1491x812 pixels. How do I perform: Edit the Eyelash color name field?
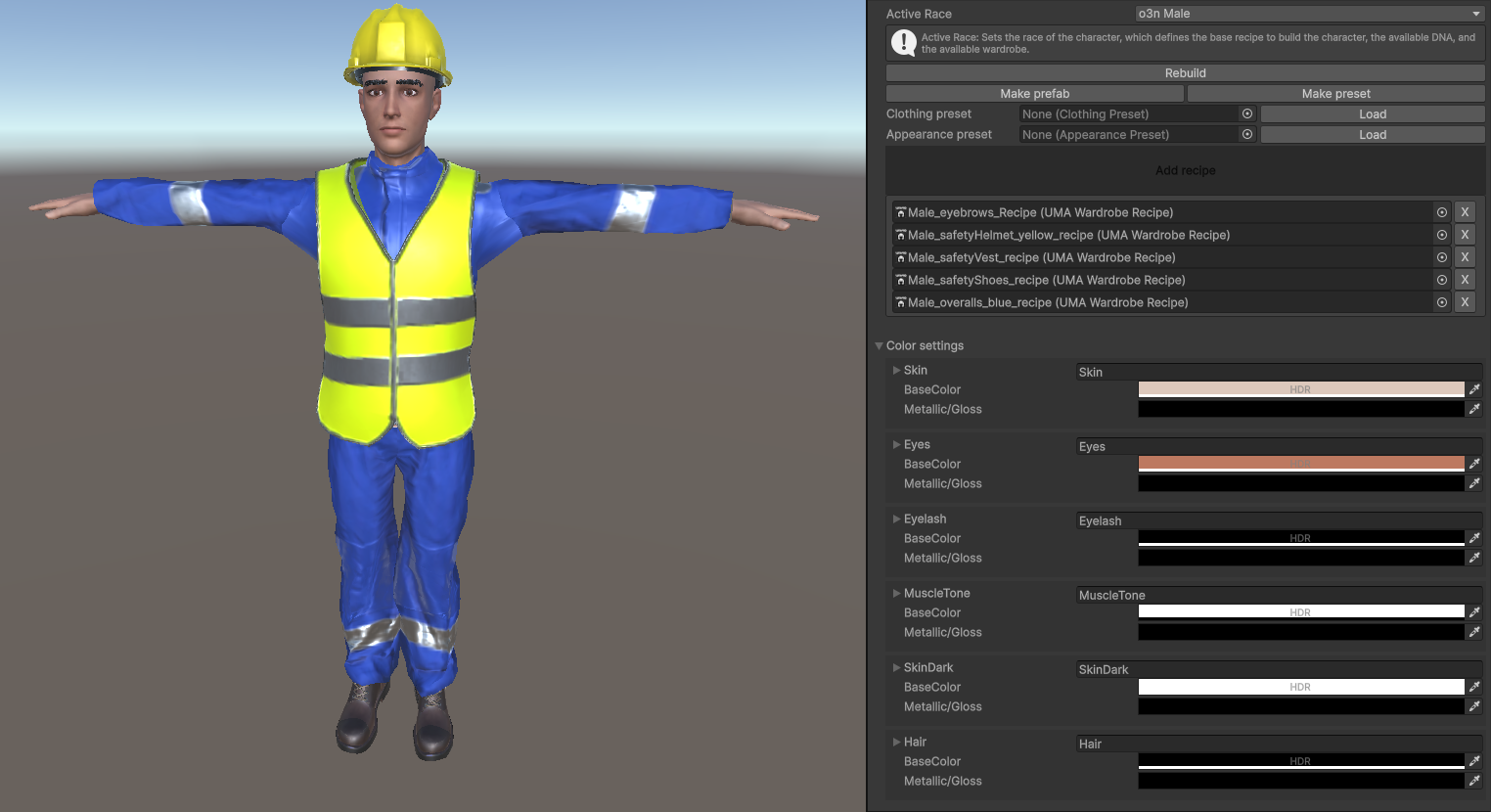1279,520
